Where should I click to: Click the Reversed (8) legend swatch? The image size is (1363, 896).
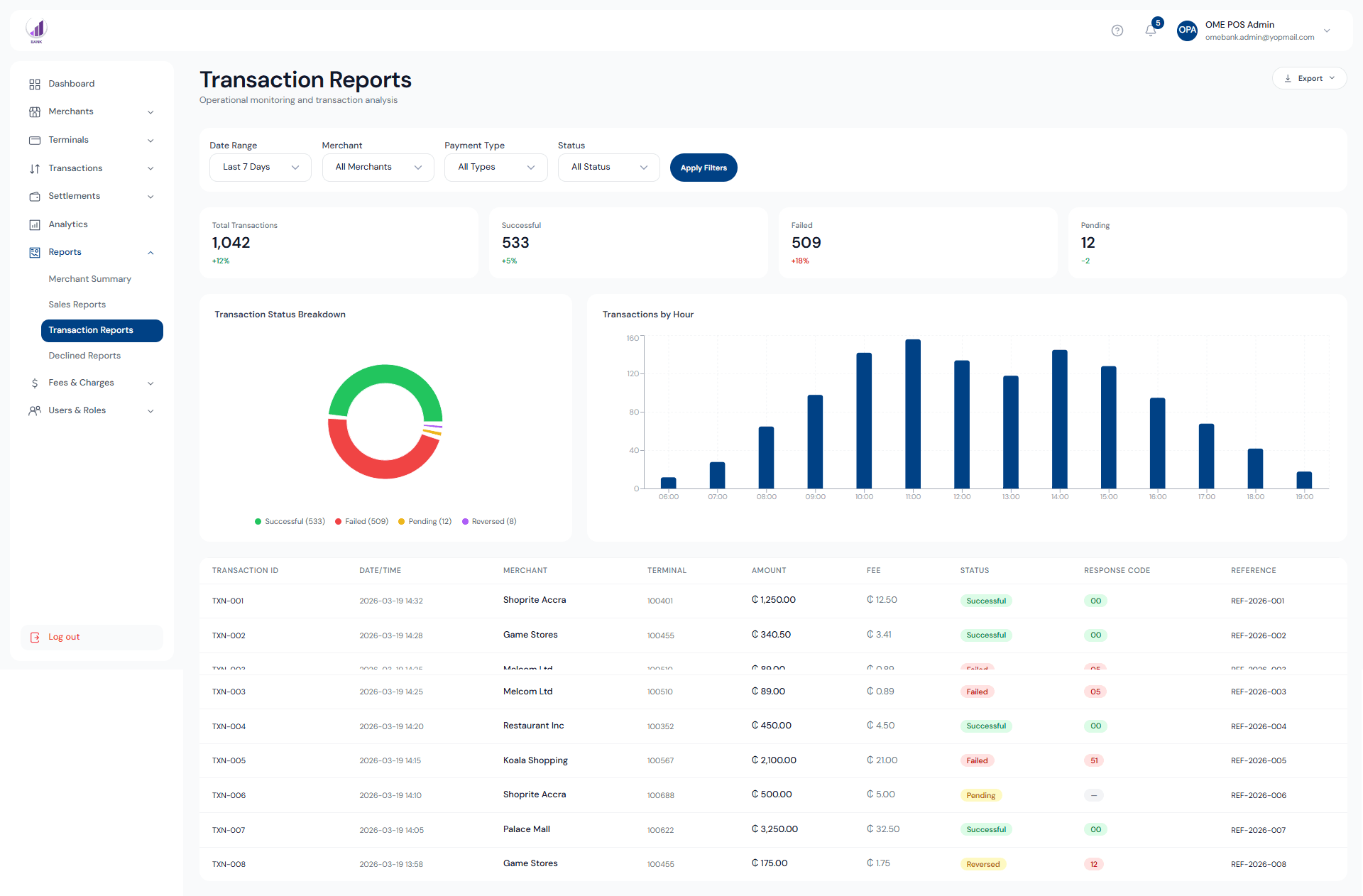tap(466, 522)
